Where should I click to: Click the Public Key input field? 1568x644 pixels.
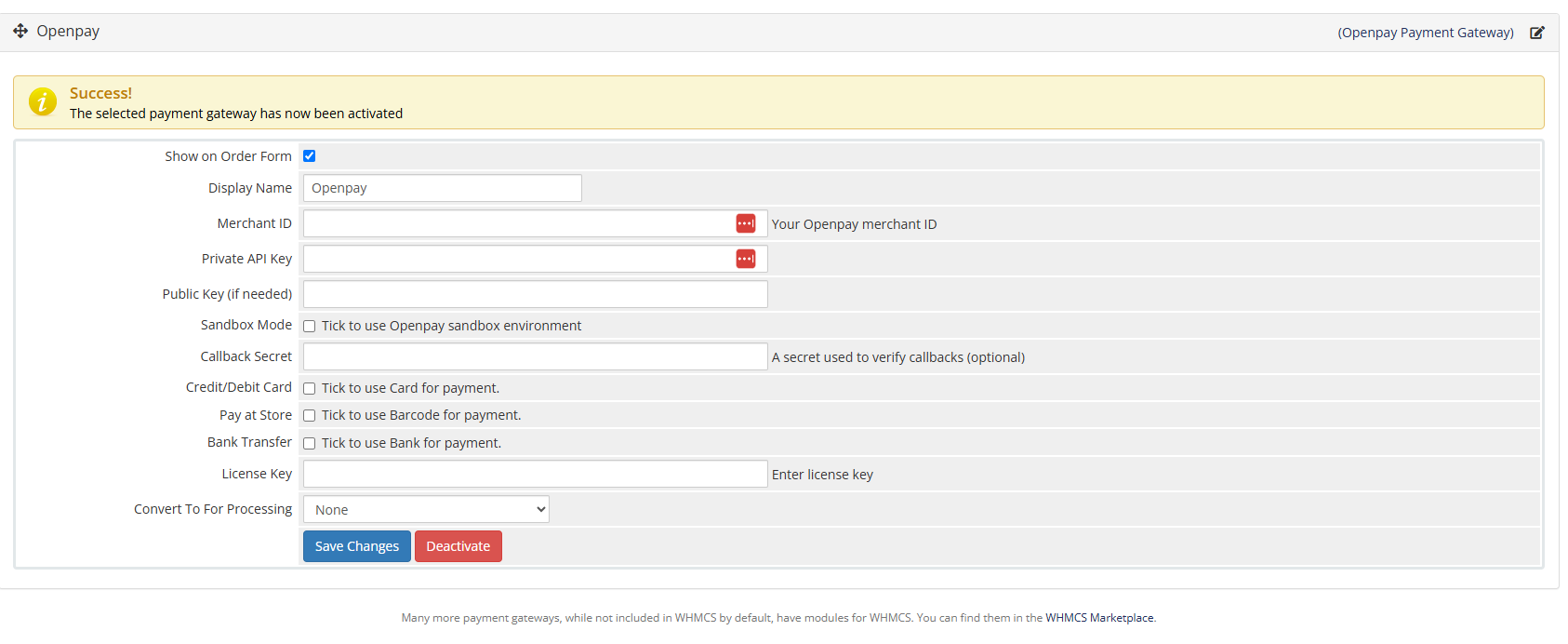[535, 294]
